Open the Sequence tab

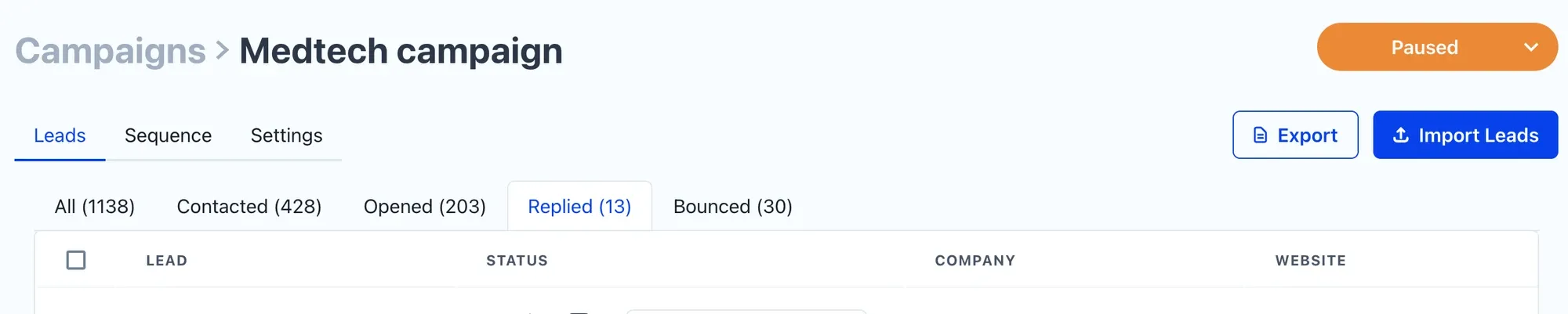click(x=168, y=135)
